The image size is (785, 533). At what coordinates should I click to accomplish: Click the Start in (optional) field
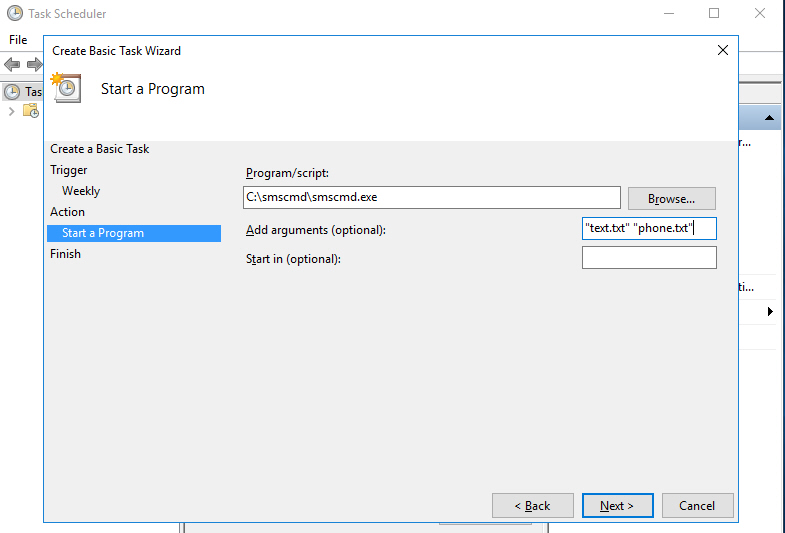(649, 259)
